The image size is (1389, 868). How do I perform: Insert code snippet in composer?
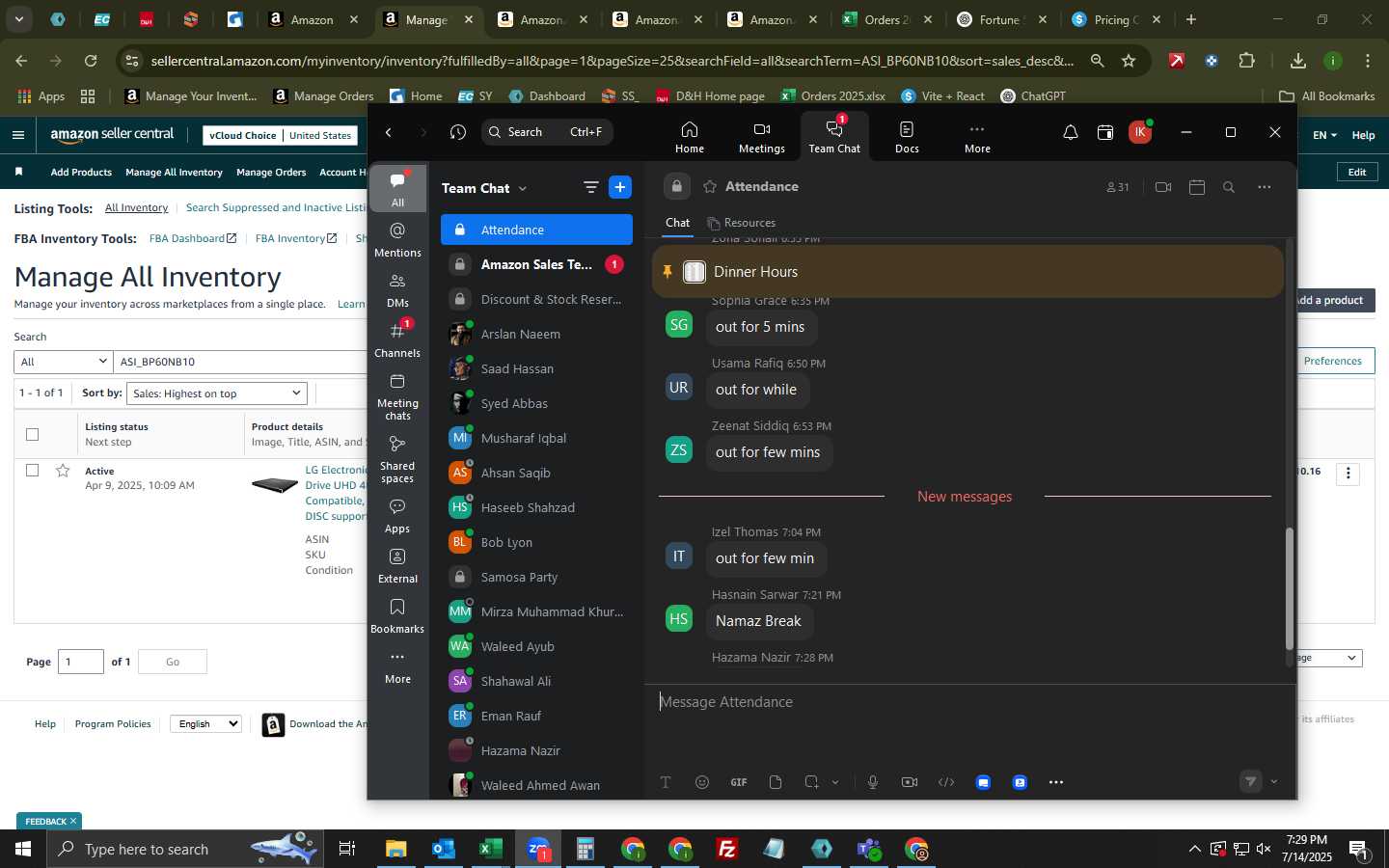pos(946,782)
